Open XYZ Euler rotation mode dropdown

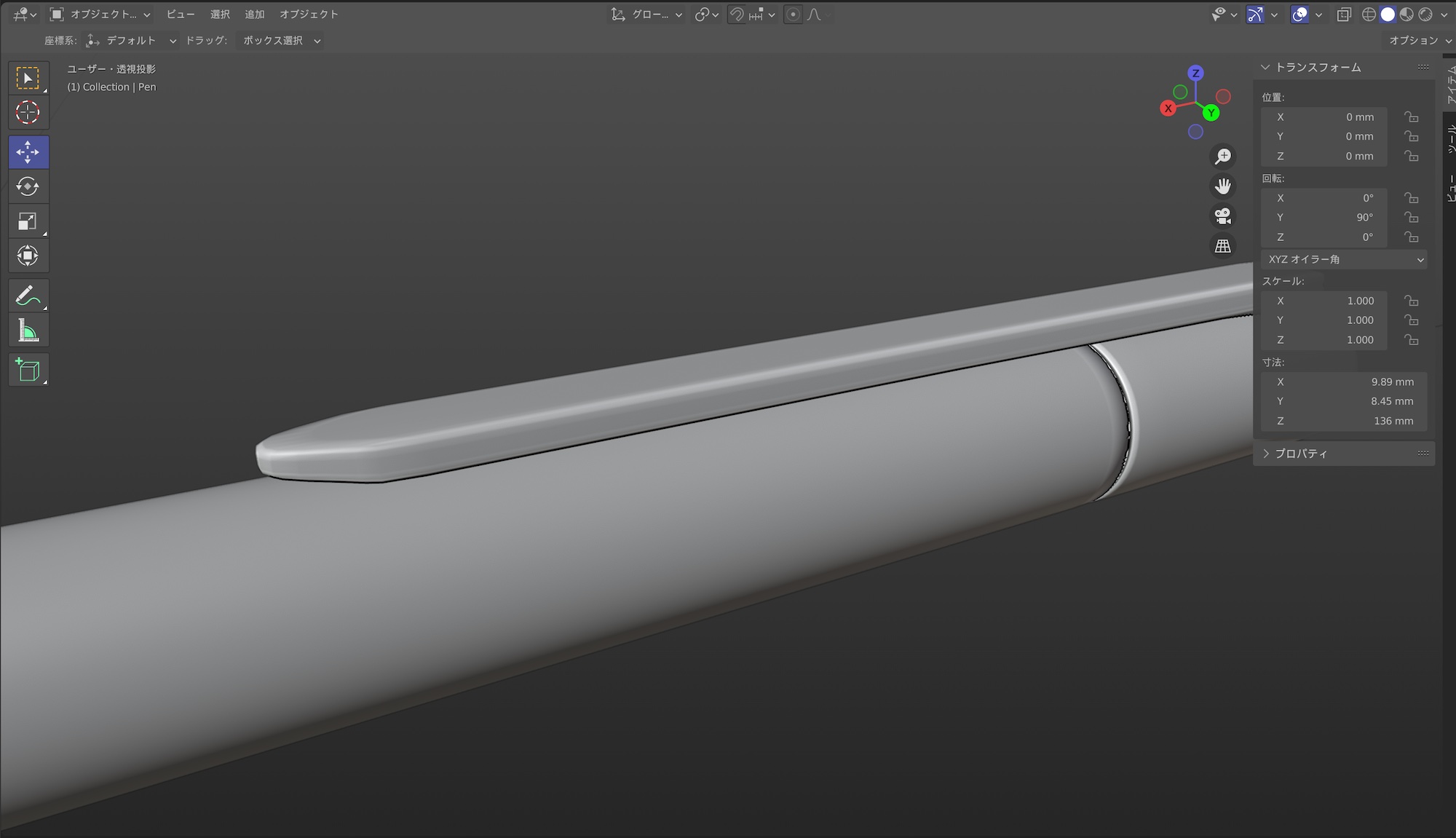coord(1343,259)
